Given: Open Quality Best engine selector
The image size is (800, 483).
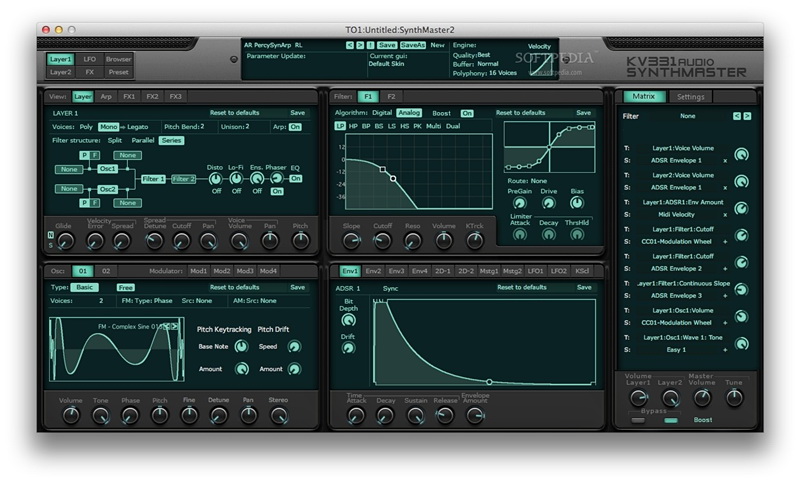Looking at the screenshot, I should tap(483, 55).
